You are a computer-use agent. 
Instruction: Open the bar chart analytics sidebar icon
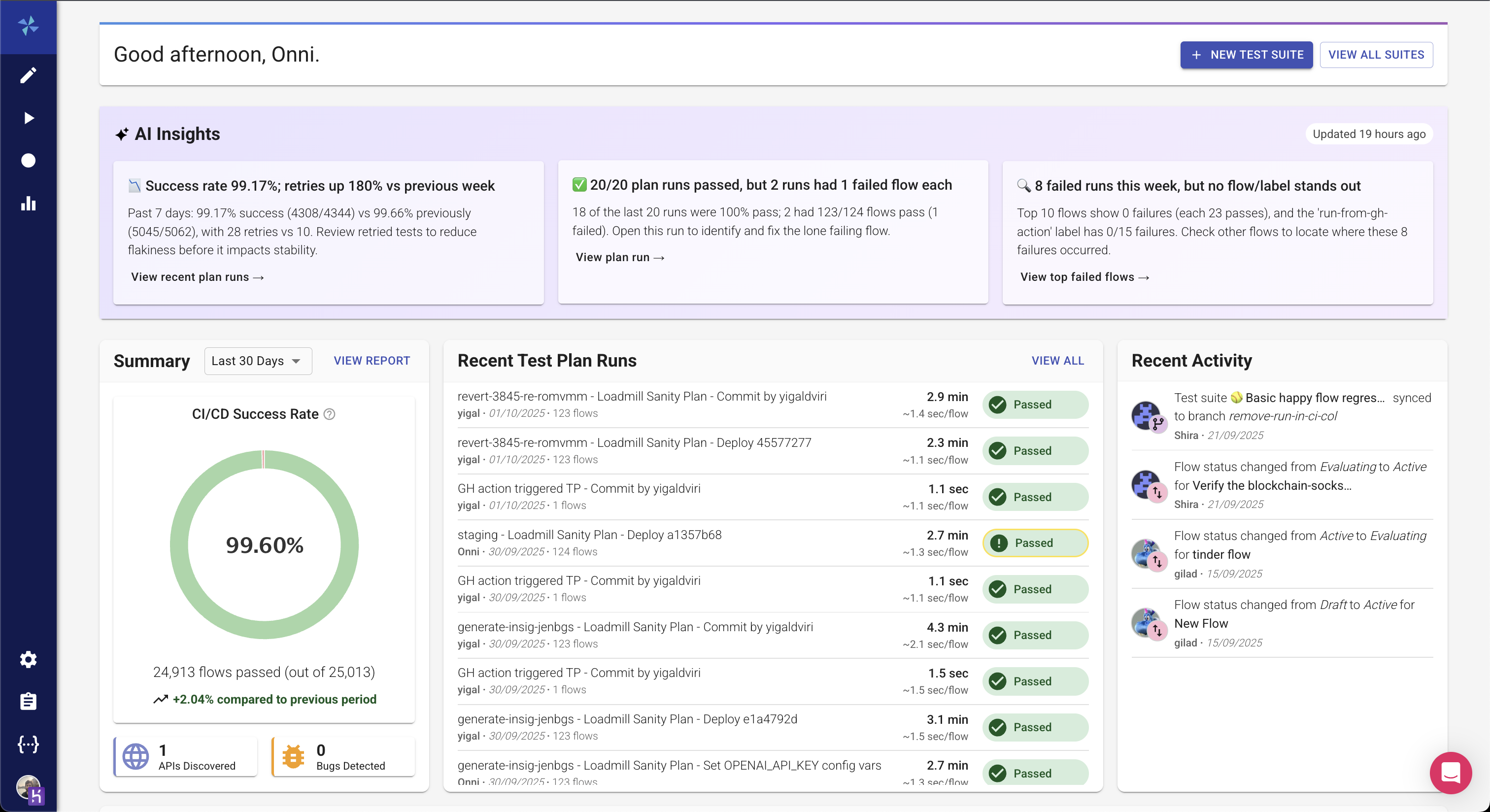click(x=28, y=203)
